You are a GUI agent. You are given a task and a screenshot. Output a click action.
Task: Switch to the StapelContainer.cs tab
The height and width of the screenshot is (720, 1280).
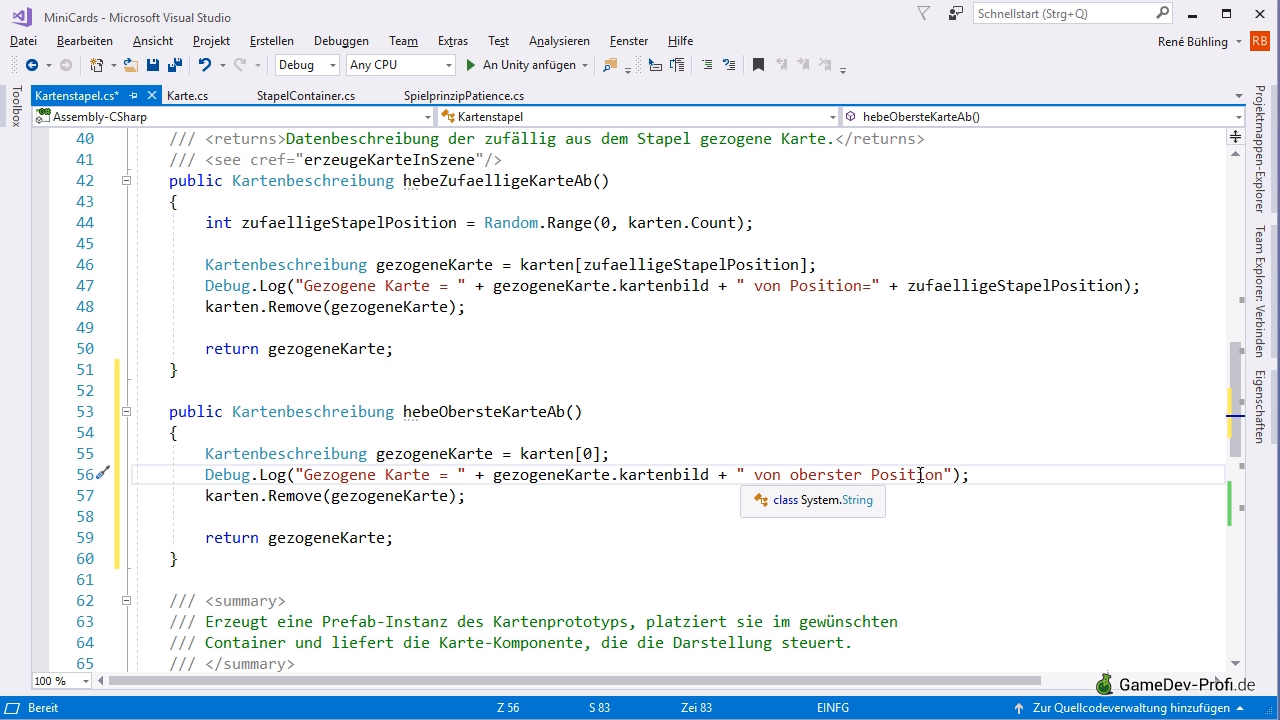click(306, 96)
